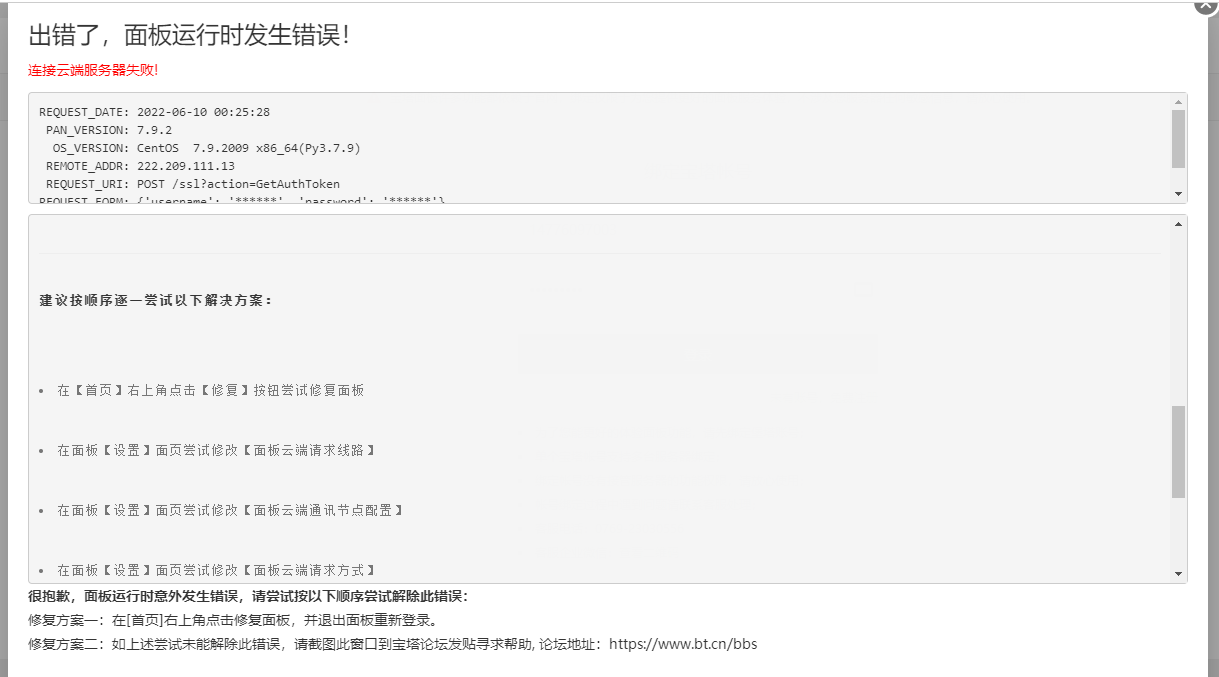Click the up arrow on the log scrollbar
This screenshot has height=677, width=1219.
(1178, 104)
